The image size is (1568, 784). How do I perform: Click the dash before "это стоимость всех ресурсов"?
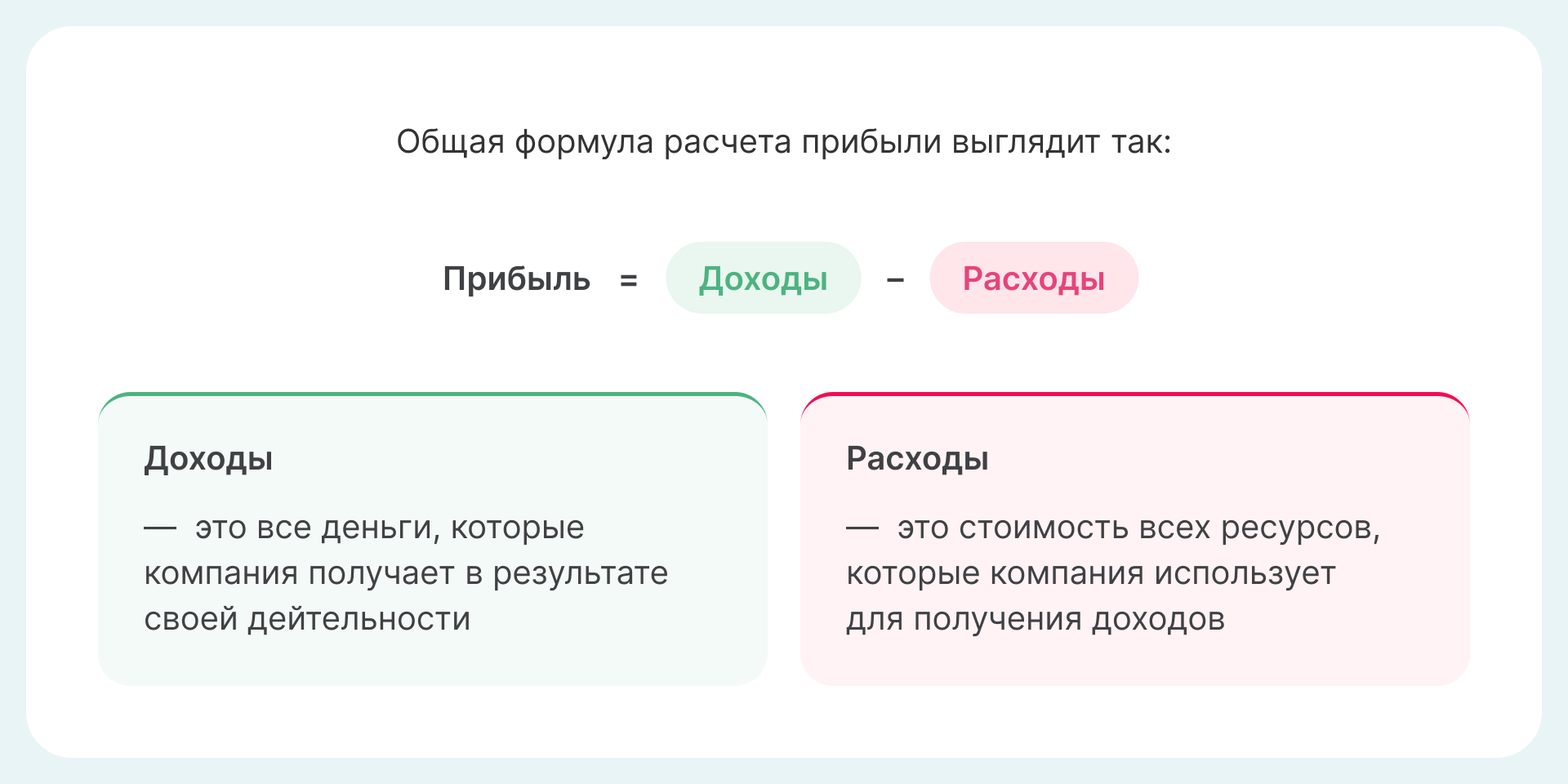pos(862,528)
